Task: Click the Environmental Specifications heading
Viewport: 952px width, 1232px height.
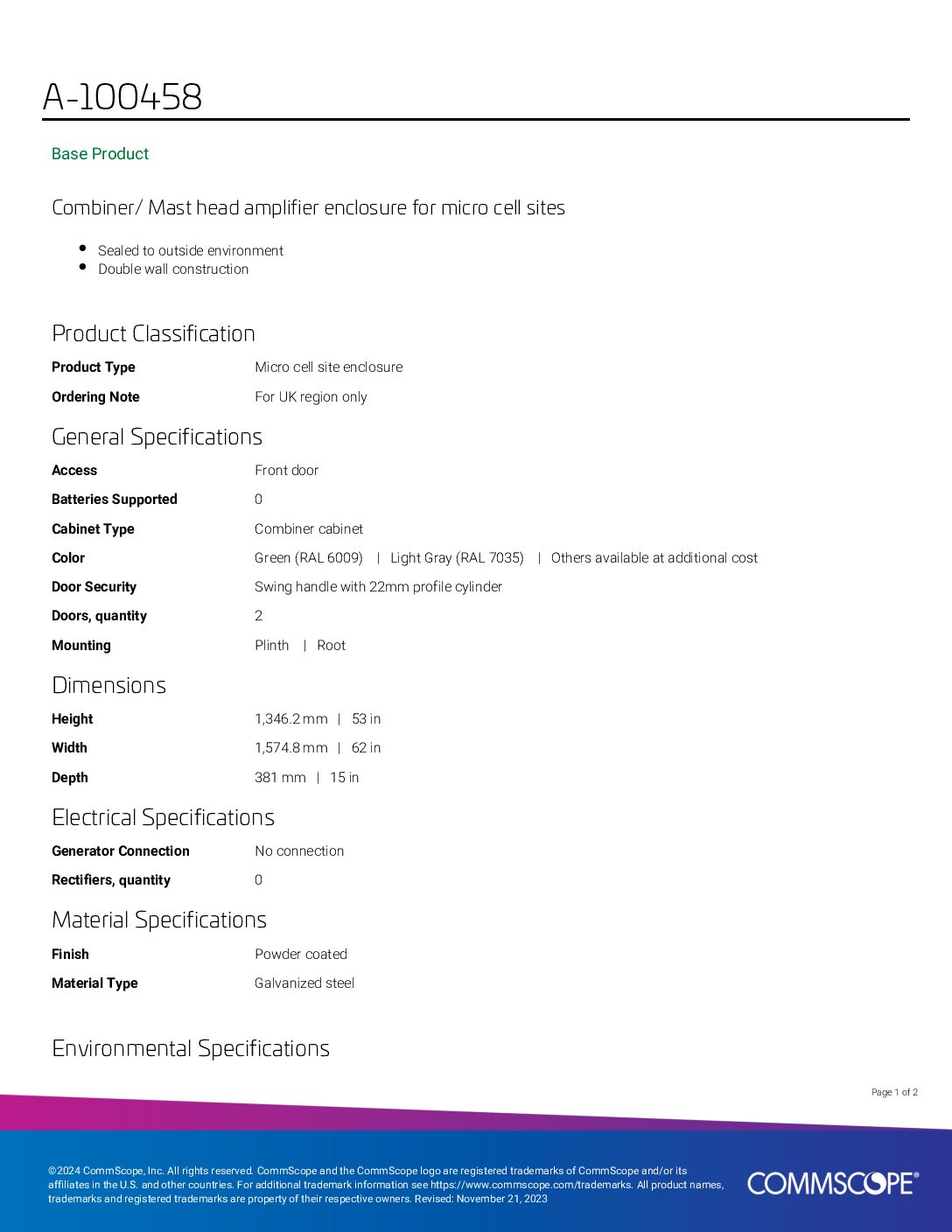Action: coord(190,1048)
